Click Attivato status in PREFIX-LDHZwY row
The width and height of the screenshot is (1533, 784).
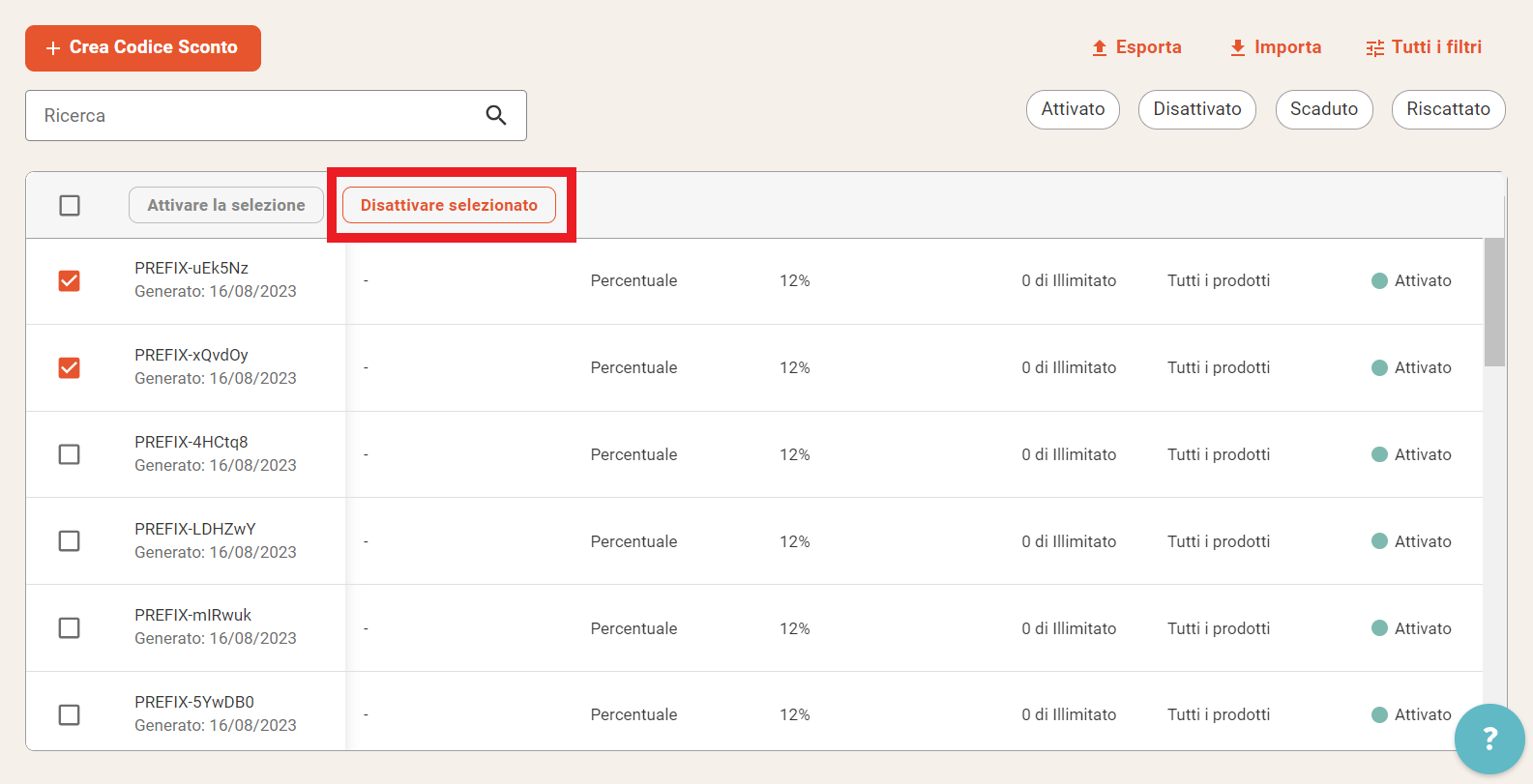(x=1412, y=541)
